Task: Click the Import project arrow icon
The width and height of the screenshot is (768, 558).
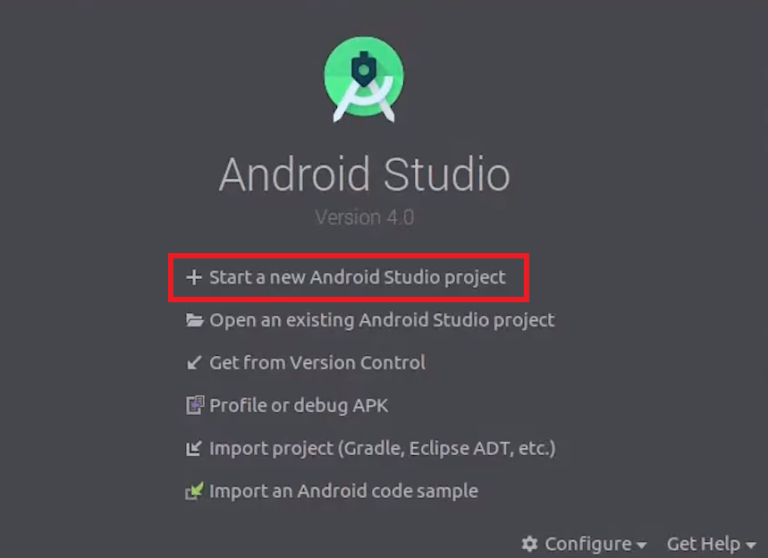Action: pyautogui.click(x=194, y=448)
